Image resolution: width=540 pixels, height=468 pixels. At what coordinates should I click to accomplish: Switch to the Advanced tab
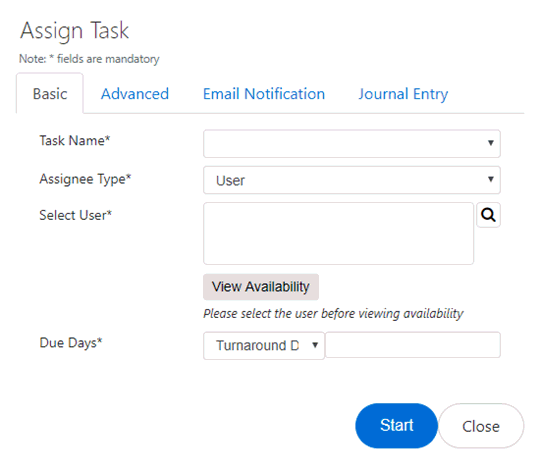tap(135, 94)
